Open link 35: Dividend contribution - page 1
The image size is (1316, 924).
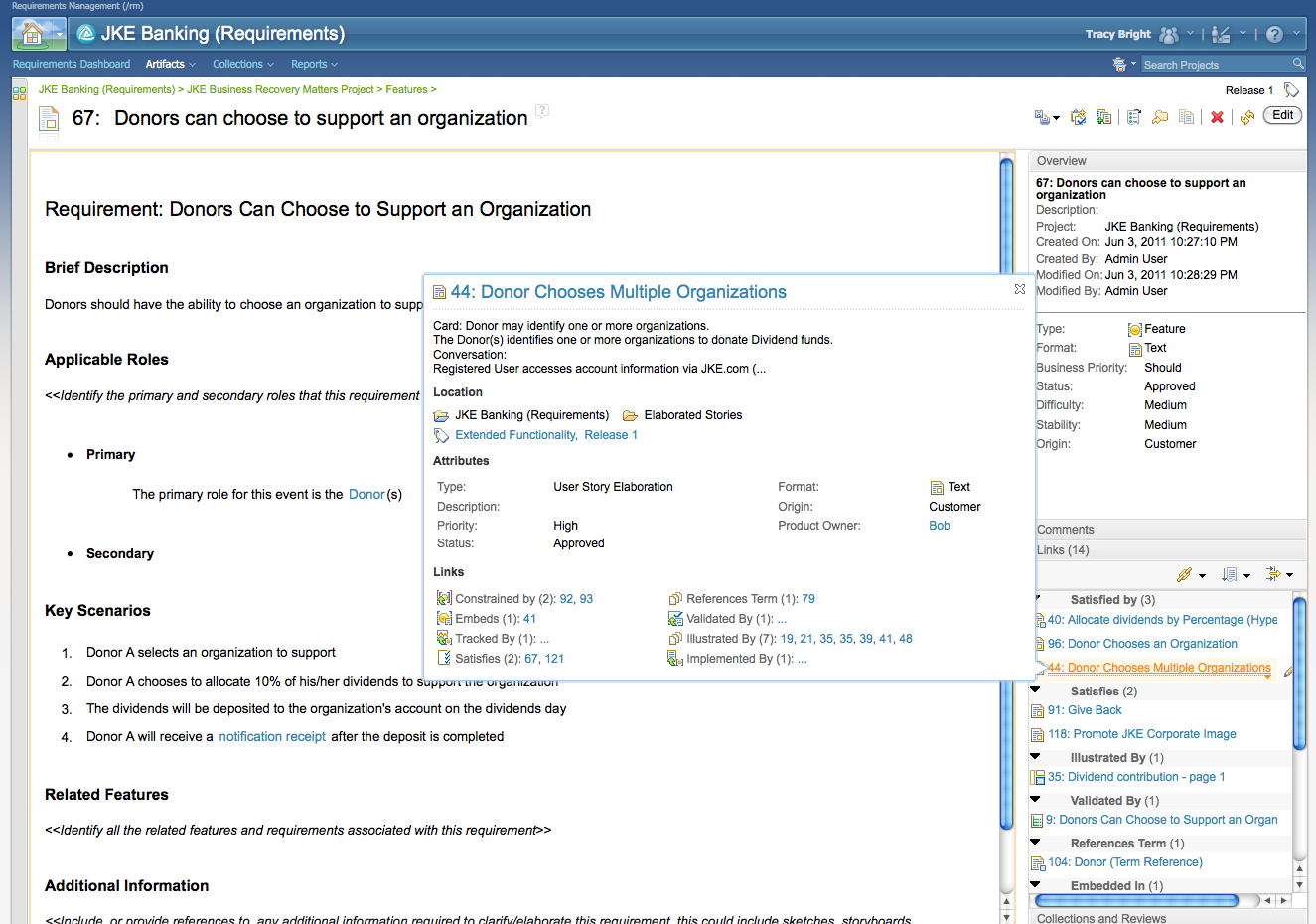click(1136, 777)
